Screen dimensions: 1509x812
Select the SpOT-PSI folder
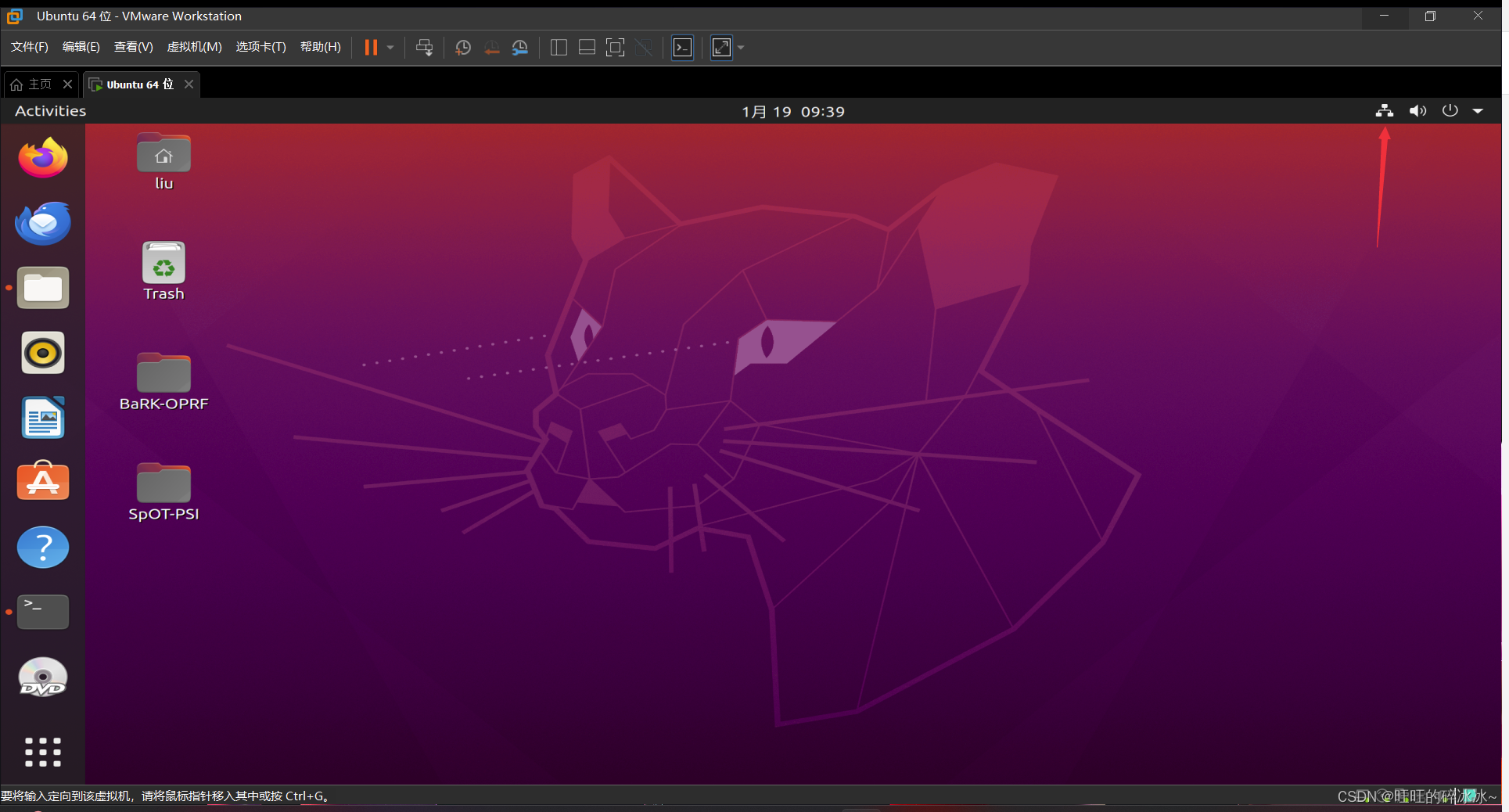coord(163,492)
